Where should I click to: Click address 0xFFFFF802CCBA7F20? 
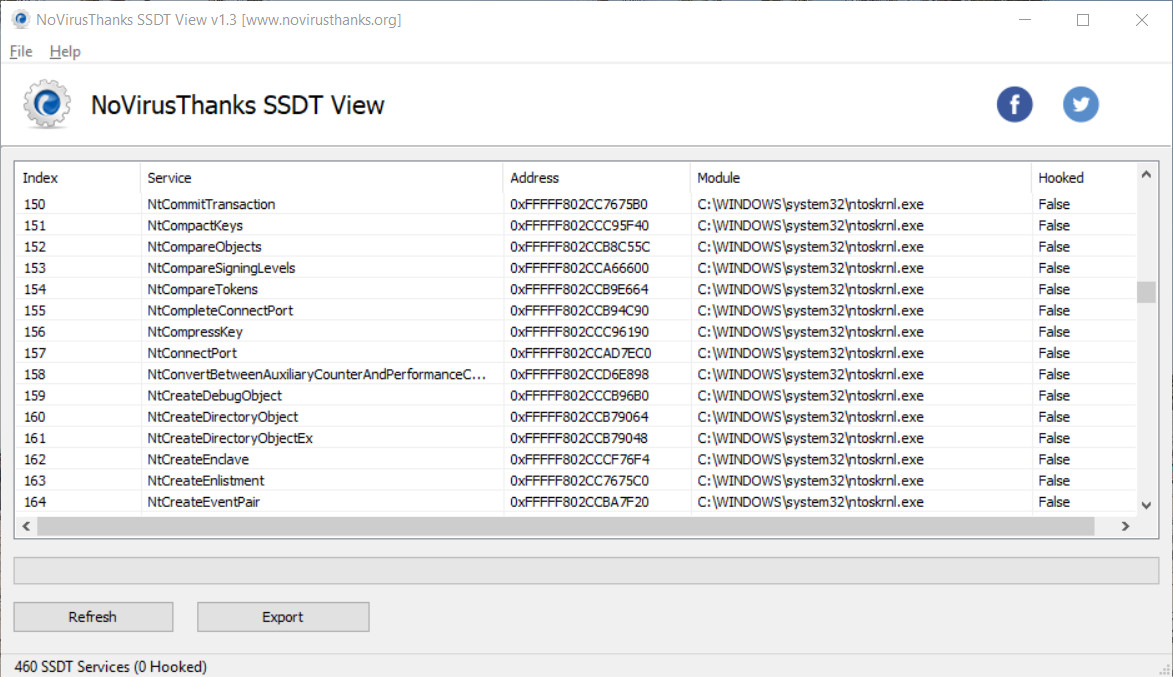[x=579, y=502]
